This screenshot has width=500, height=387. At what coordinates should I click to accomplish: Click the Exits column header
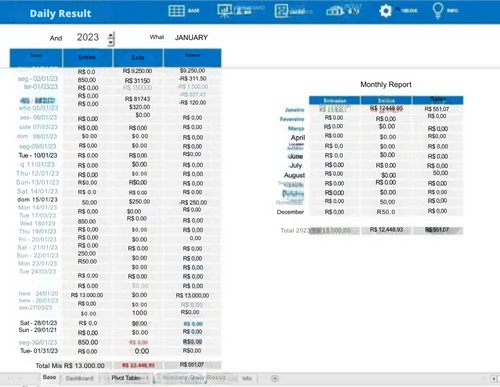[x=138, y=58]
